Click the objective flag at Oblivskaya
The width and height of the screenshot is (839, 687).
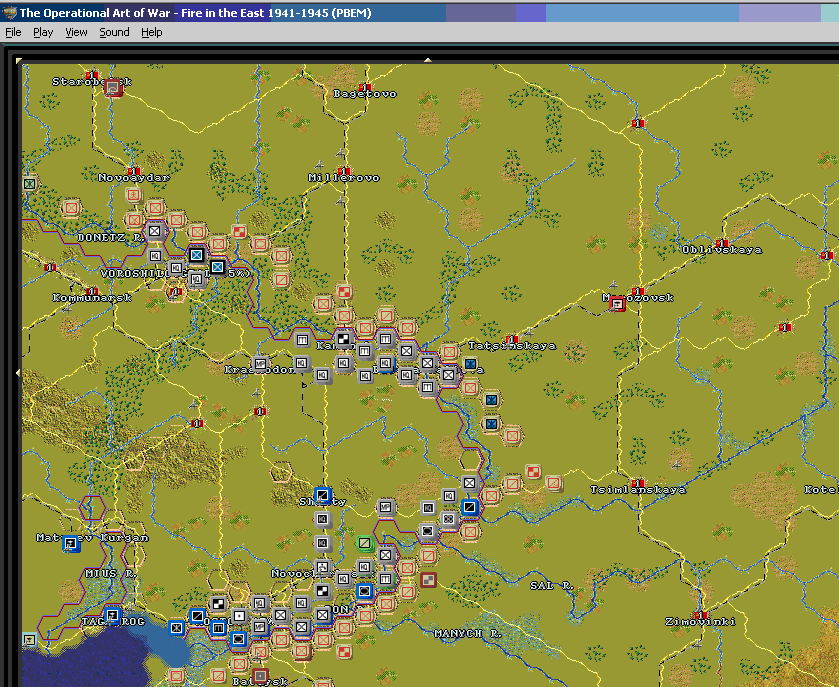click(x=722, y=243)
